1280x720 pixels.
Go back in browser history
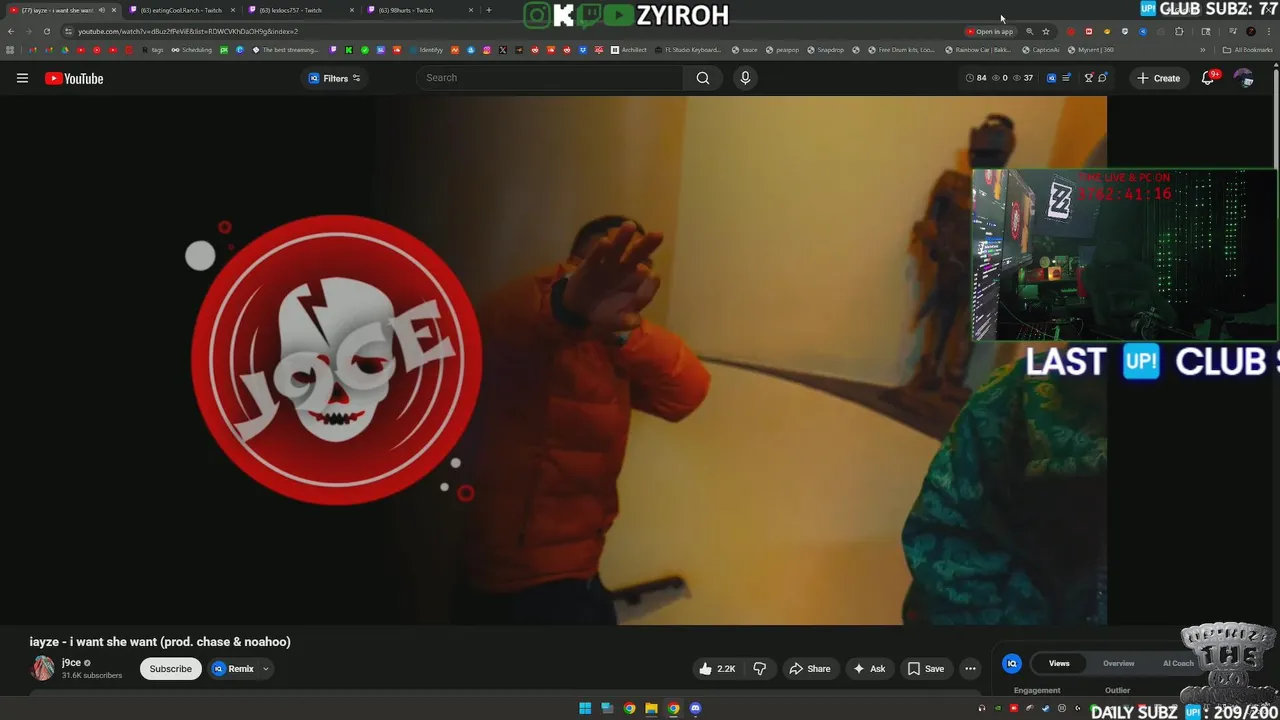[11, 31]
